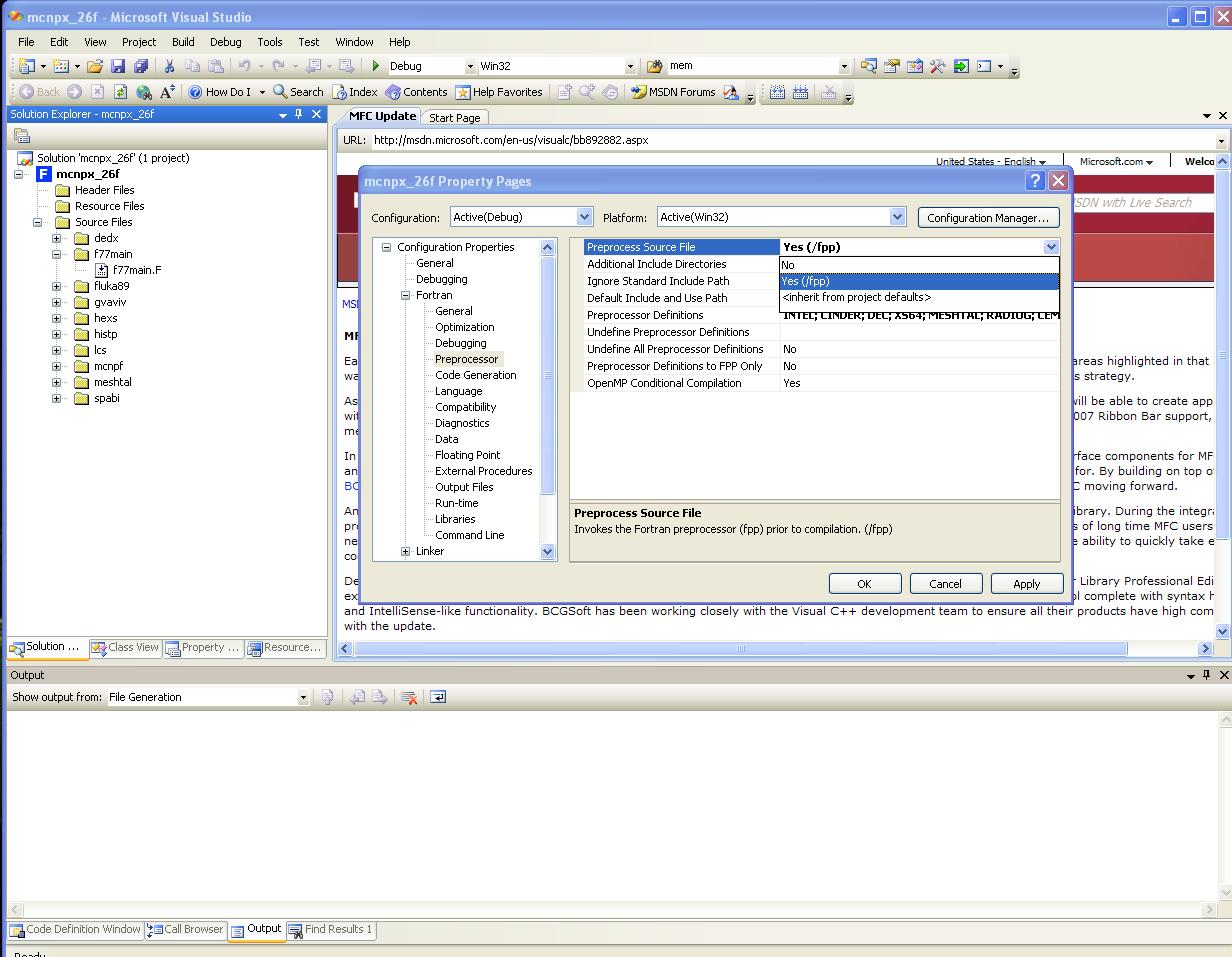Open the Solution Configurations Debug dropdown

click(470, 66)
